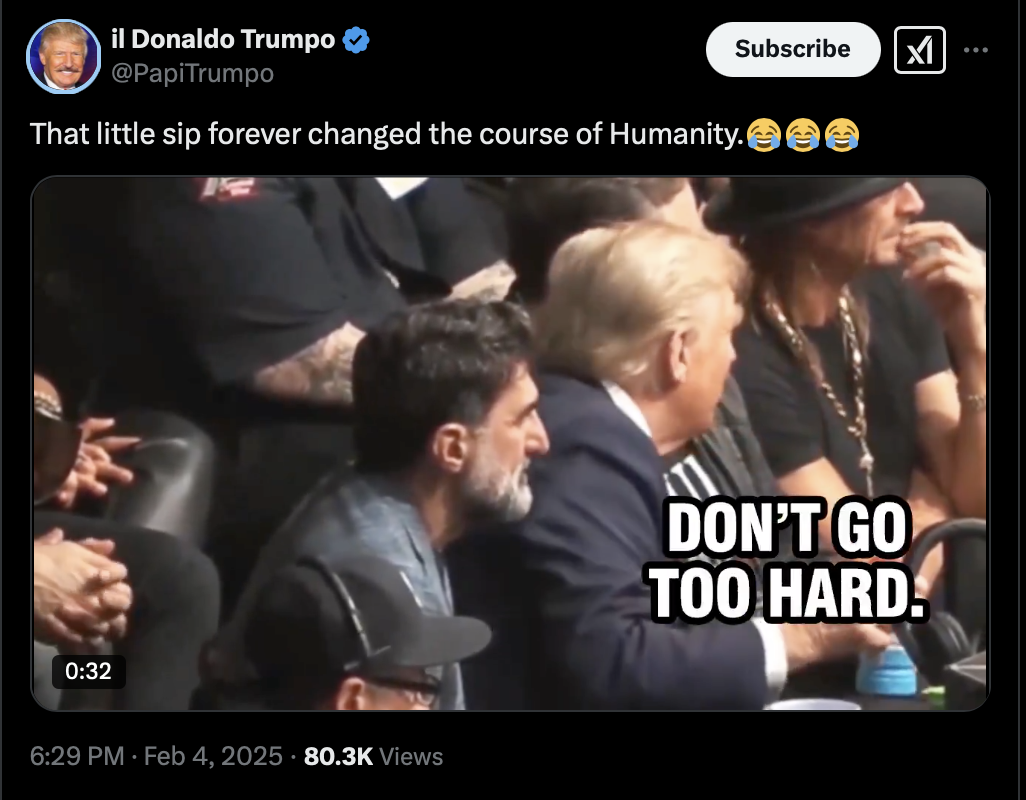Screen dimensions: 1026x800
Task: Click the Feb 4, 2025 date
Action: tap(213, 756)
